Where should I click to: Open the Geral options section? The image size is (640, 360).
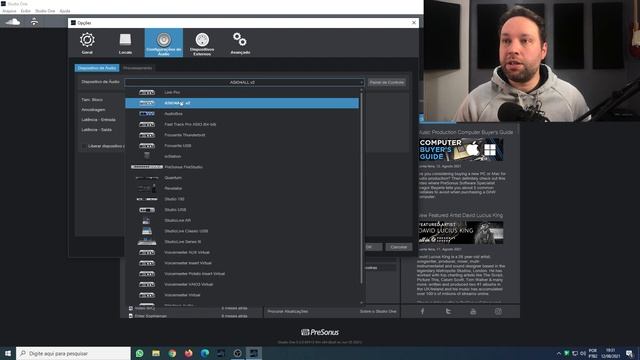pos(87,43)
